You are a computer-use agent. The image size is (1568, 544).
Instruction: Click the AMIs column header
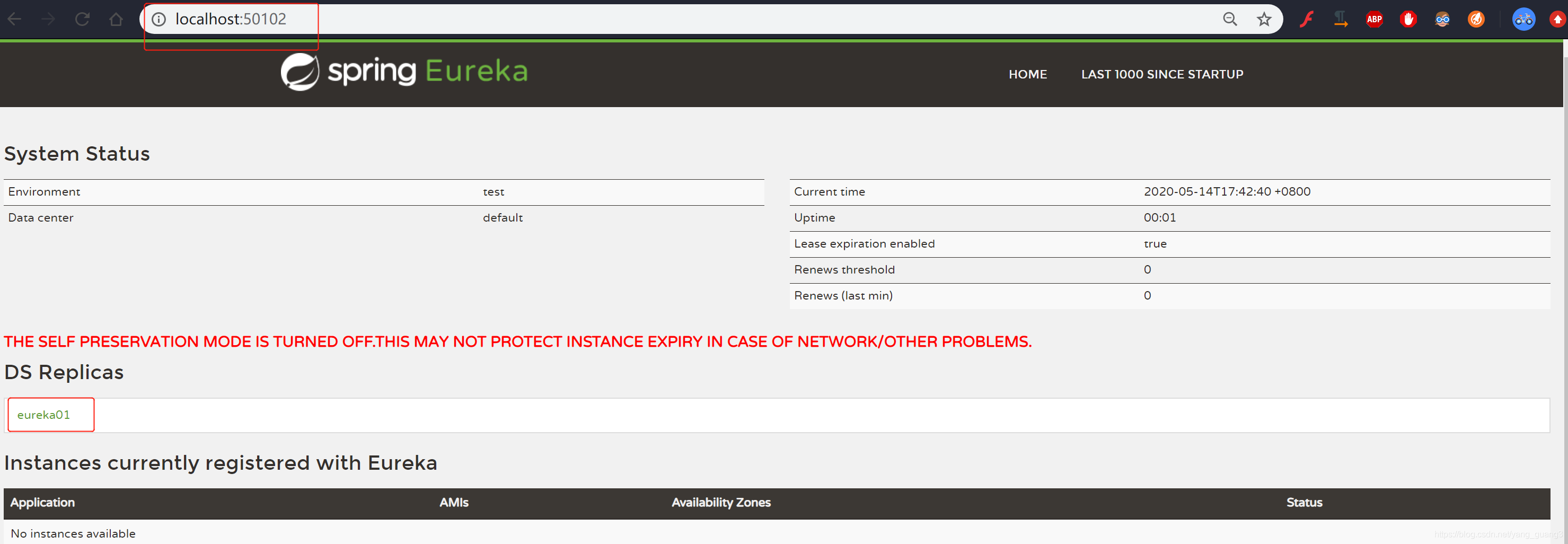454,502
